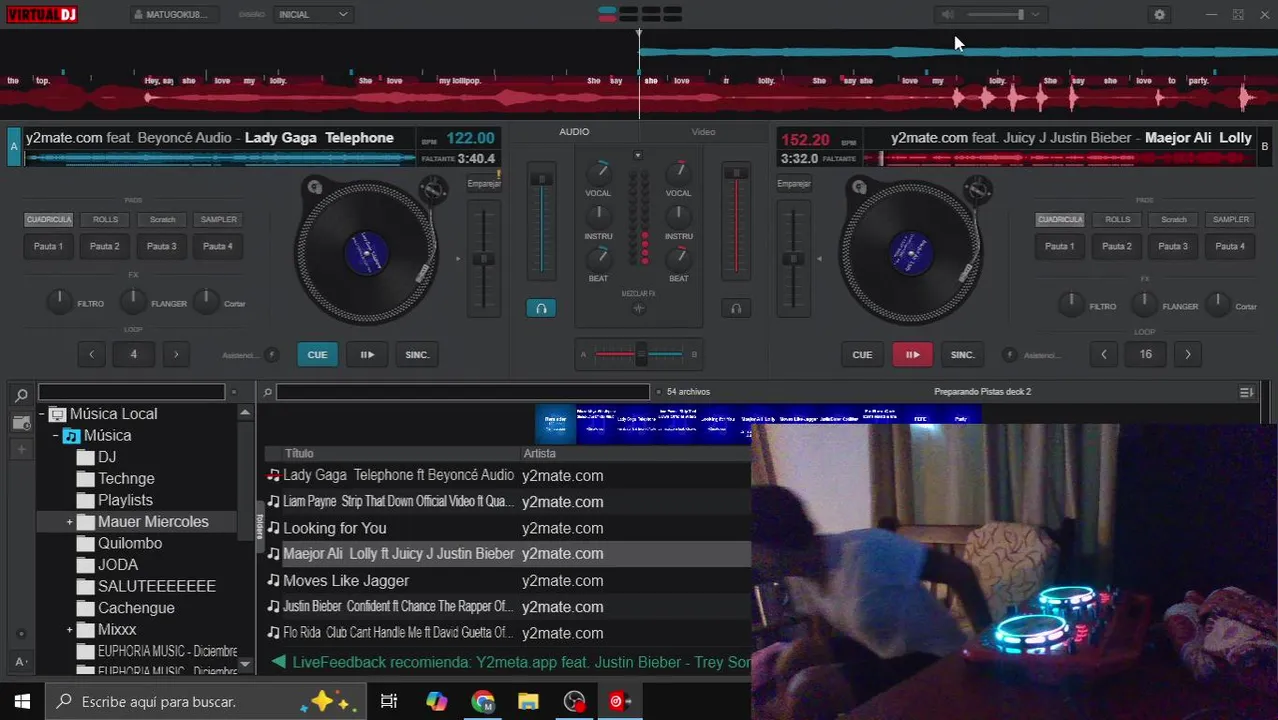The image size is (1278, 720).
Task: Decrease deck A loop size arrow
Action: tap(91, 354)
